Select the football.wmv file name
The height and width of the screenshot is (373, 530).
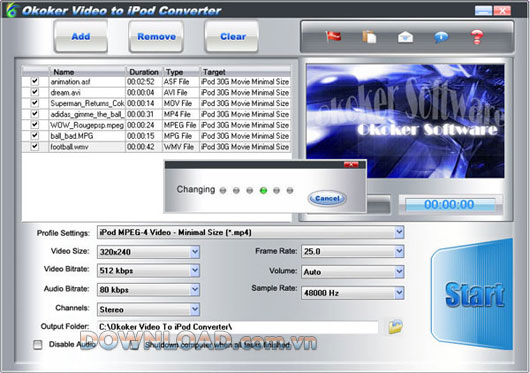click(x=69, y=147)
